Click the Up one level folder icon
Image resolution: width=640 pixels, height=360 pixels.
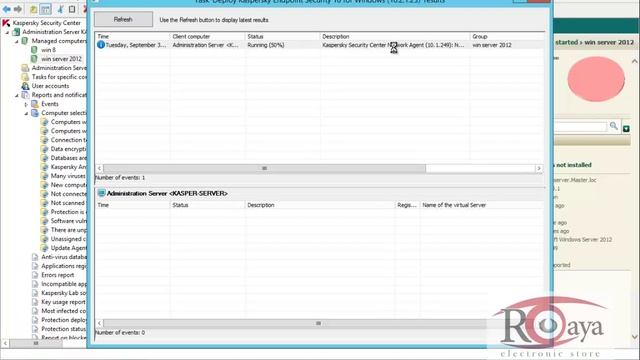coord(33,9)
